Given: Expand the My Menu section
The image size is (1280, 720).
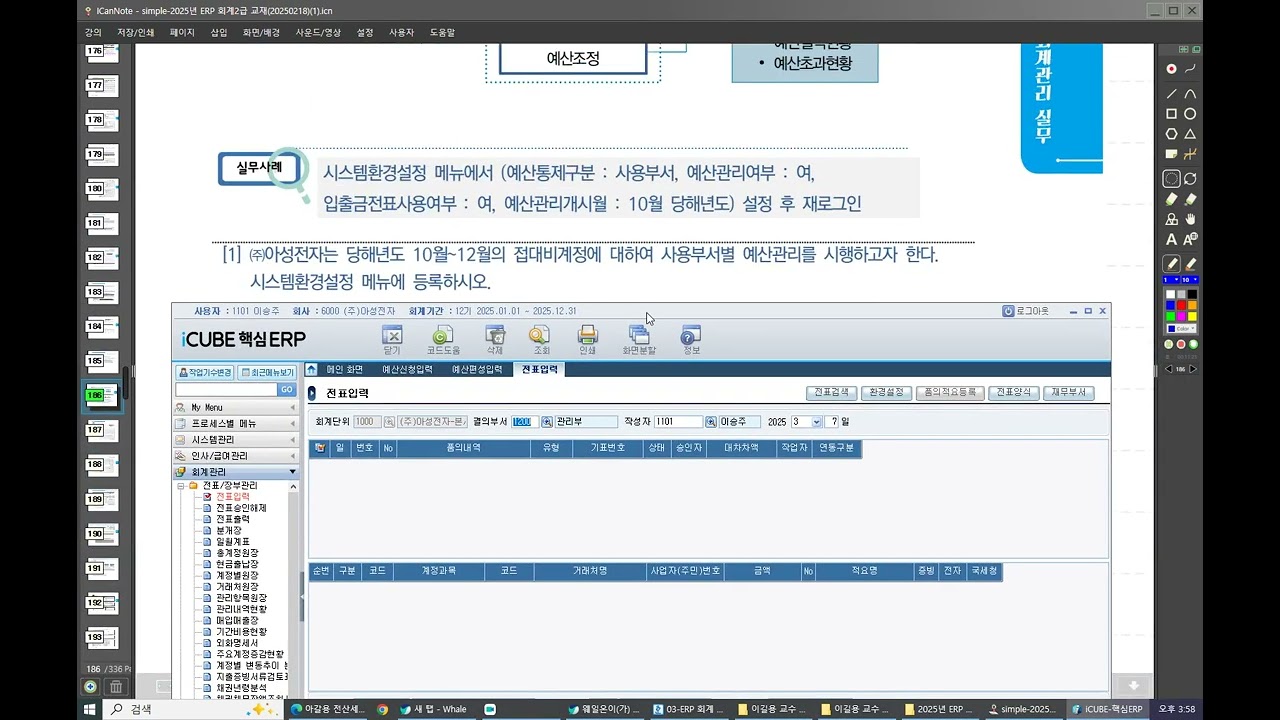Looking at the screenshot, I should pyautogui.click(x=236, y=408).
